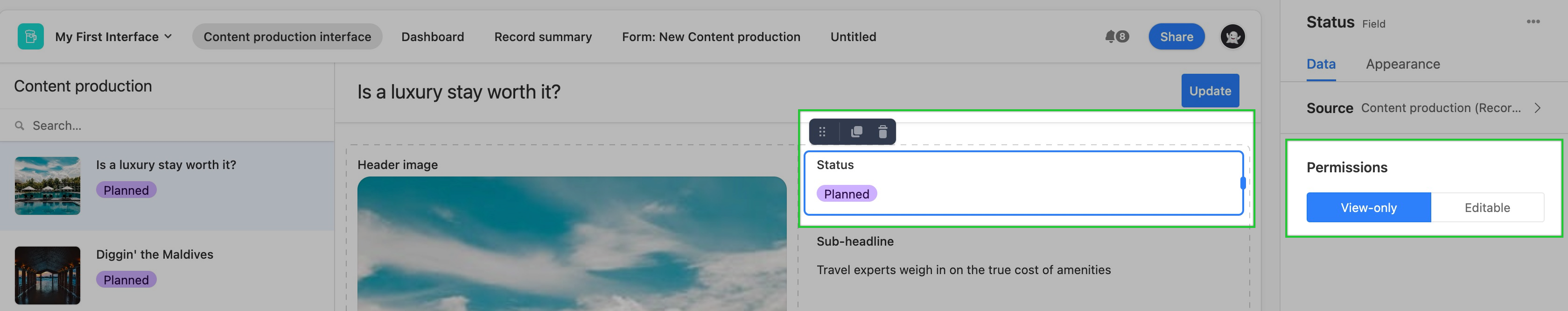The image size is (1568, 311).
Task: Select the Diggin' the Maldives record thumbnail
Action: (x=48, y=275)
